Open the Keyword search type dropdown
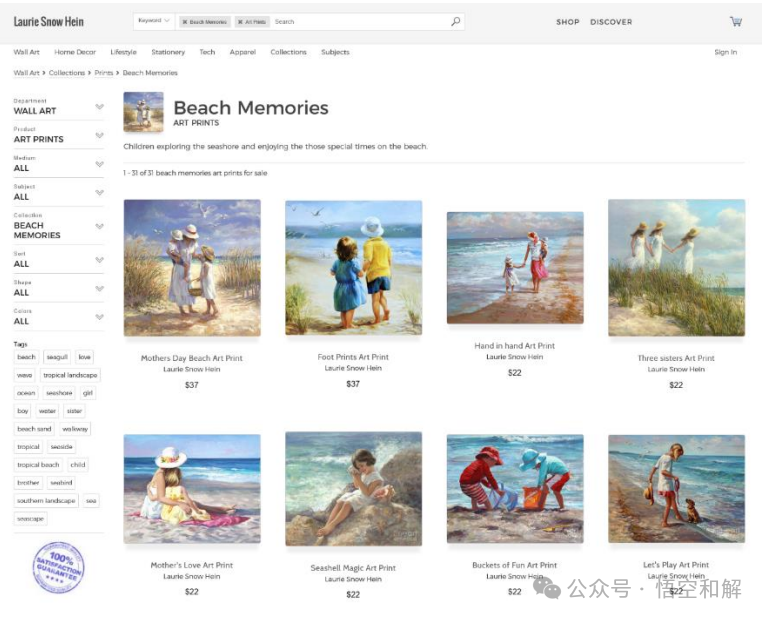 [154, 21]
